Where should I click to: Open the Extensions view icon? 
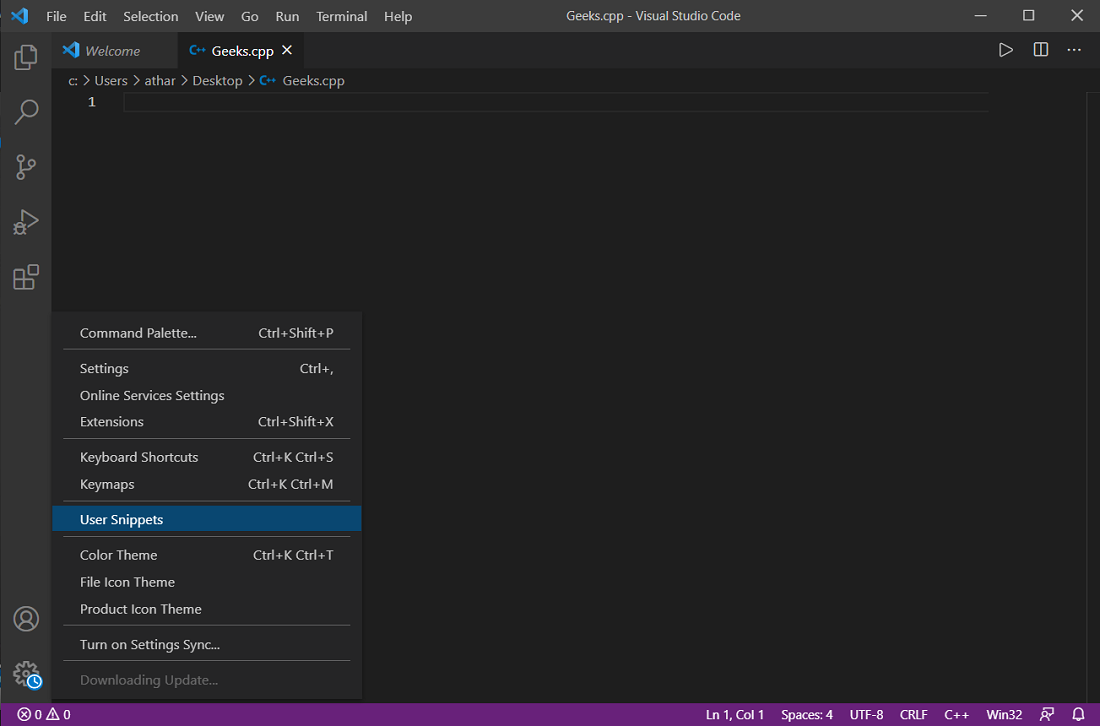point(26,277)
